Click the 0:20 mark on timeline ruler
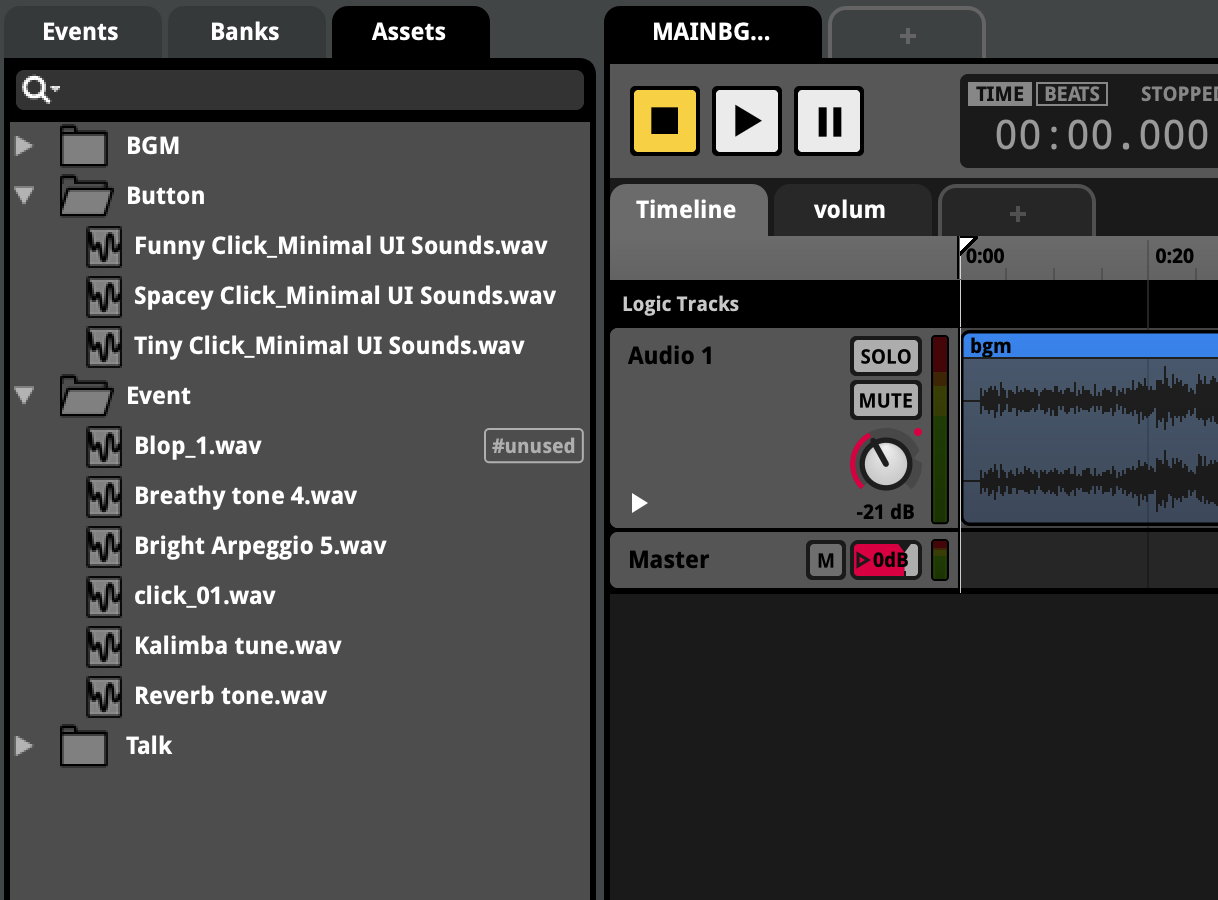 (1174, 256)
